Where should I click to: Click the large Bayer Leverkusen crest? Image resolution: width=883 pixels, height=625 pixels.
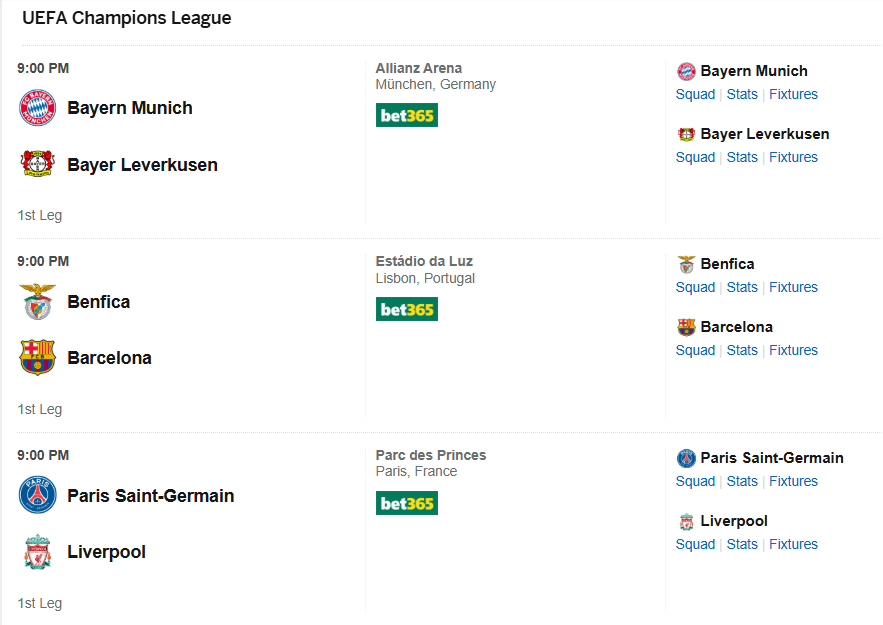point(38,164)
